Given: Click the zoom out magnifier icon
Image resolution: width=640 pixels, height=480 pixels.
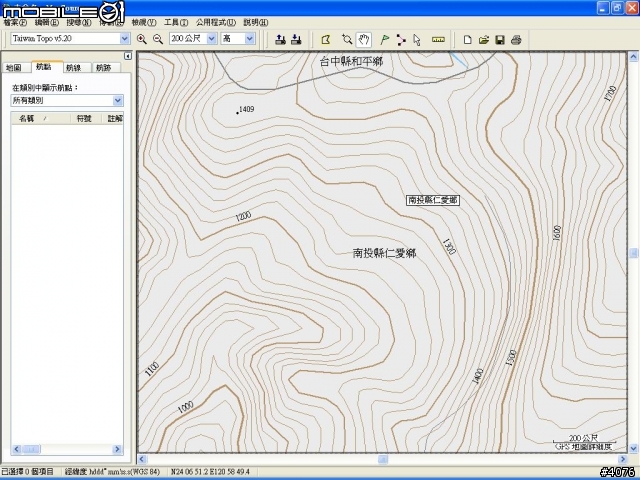Looking at the screenshot, I should (157, 39).
